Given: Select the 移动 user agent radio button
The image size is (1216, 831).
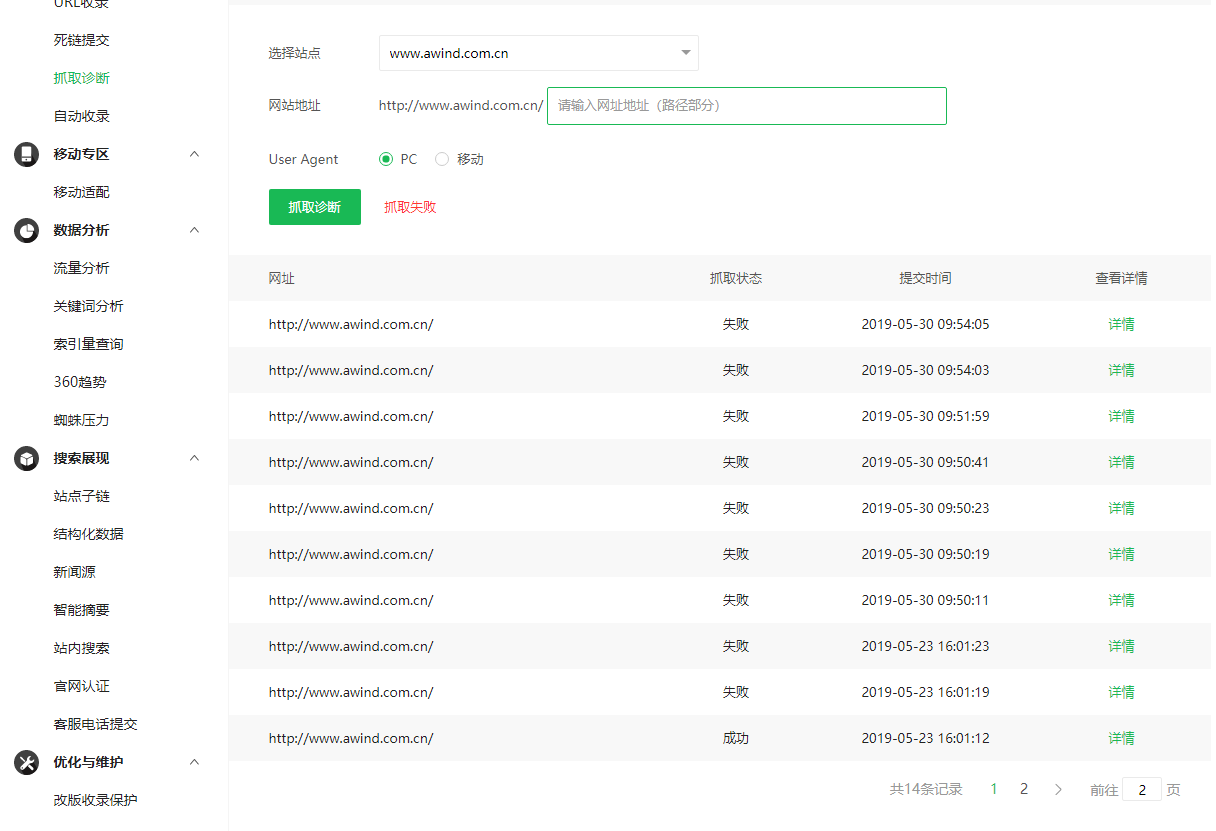Looking at the screenshot, I should [x=442, y=159].
